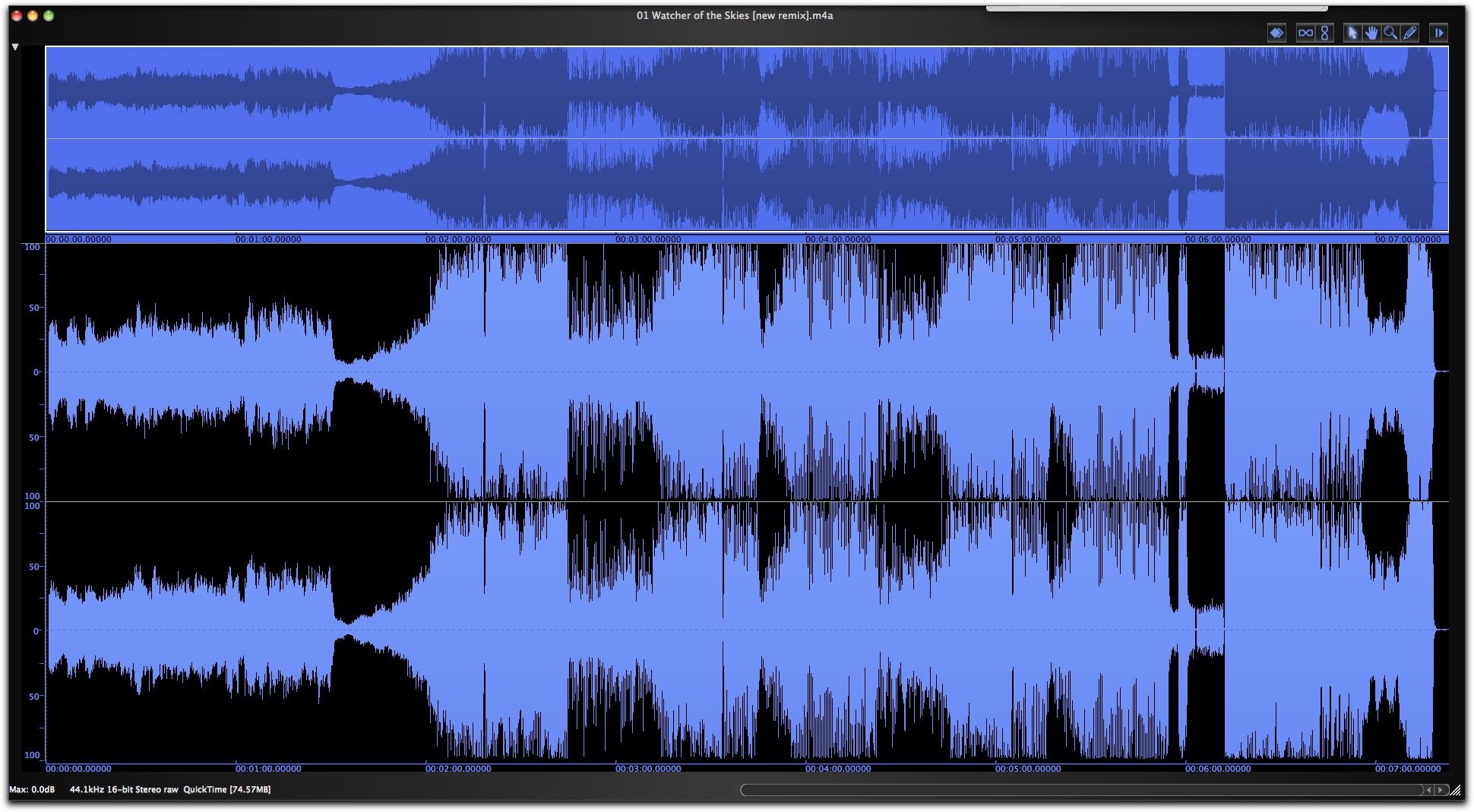Image resolution: width=1474 pixels, height=812 pixels.
Task: Select the arrow pointer tool
Action: point(1352,33)
